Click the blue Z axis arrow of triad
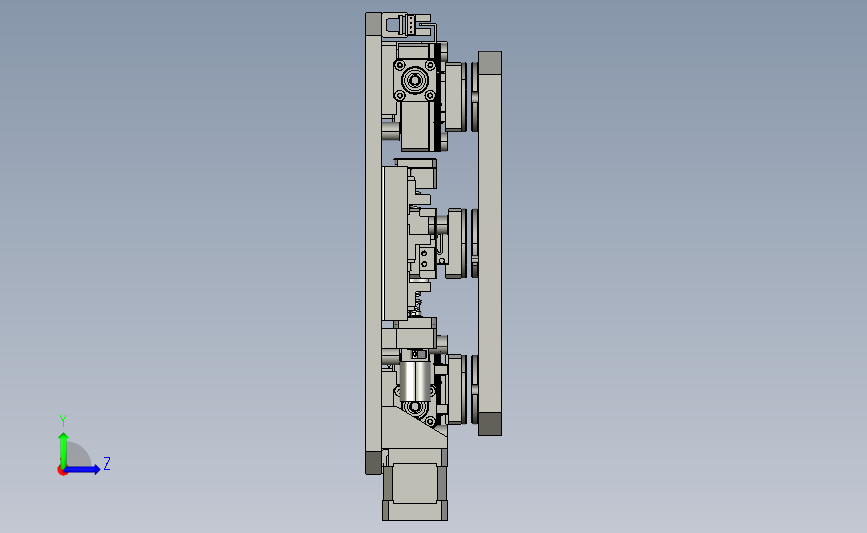This screenshot has height=533, width=867. click(x=81, y=470)
